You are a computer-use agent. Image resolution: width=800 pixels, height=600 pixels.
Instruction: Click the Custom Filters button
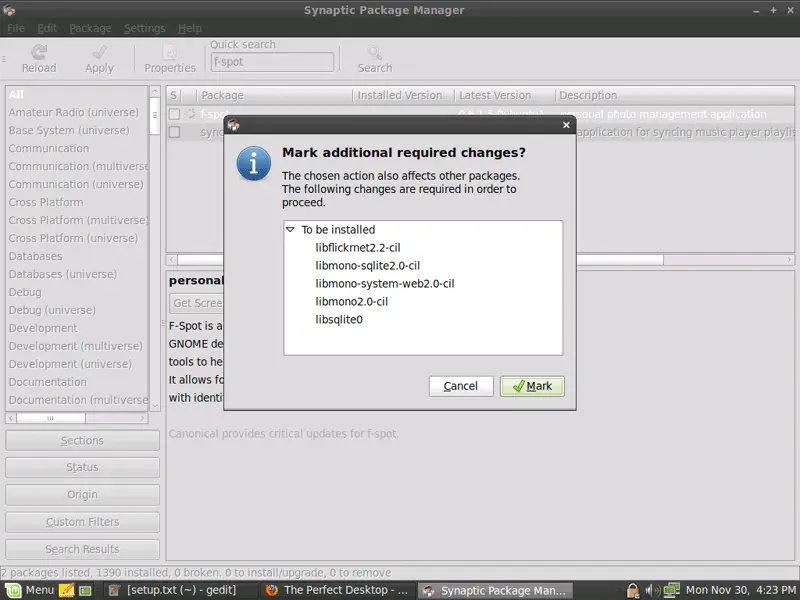click(82, 522)
